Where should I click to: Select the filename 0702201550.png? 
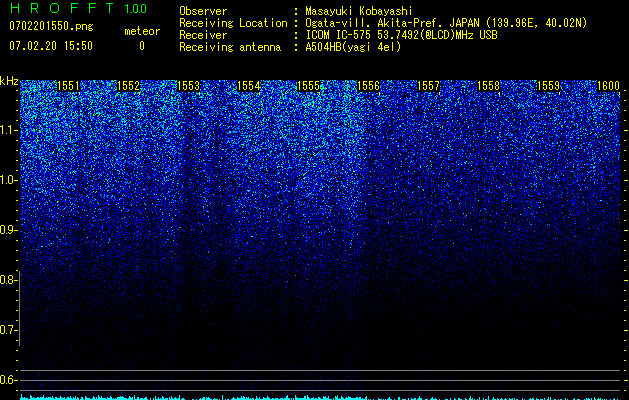coord(51,26)
